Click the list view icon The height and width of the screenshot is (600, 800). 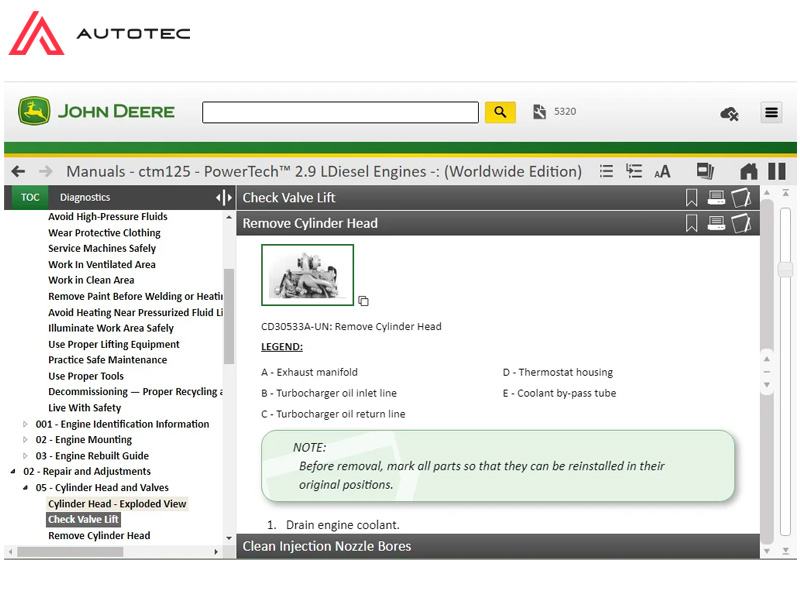click(606, 171)
